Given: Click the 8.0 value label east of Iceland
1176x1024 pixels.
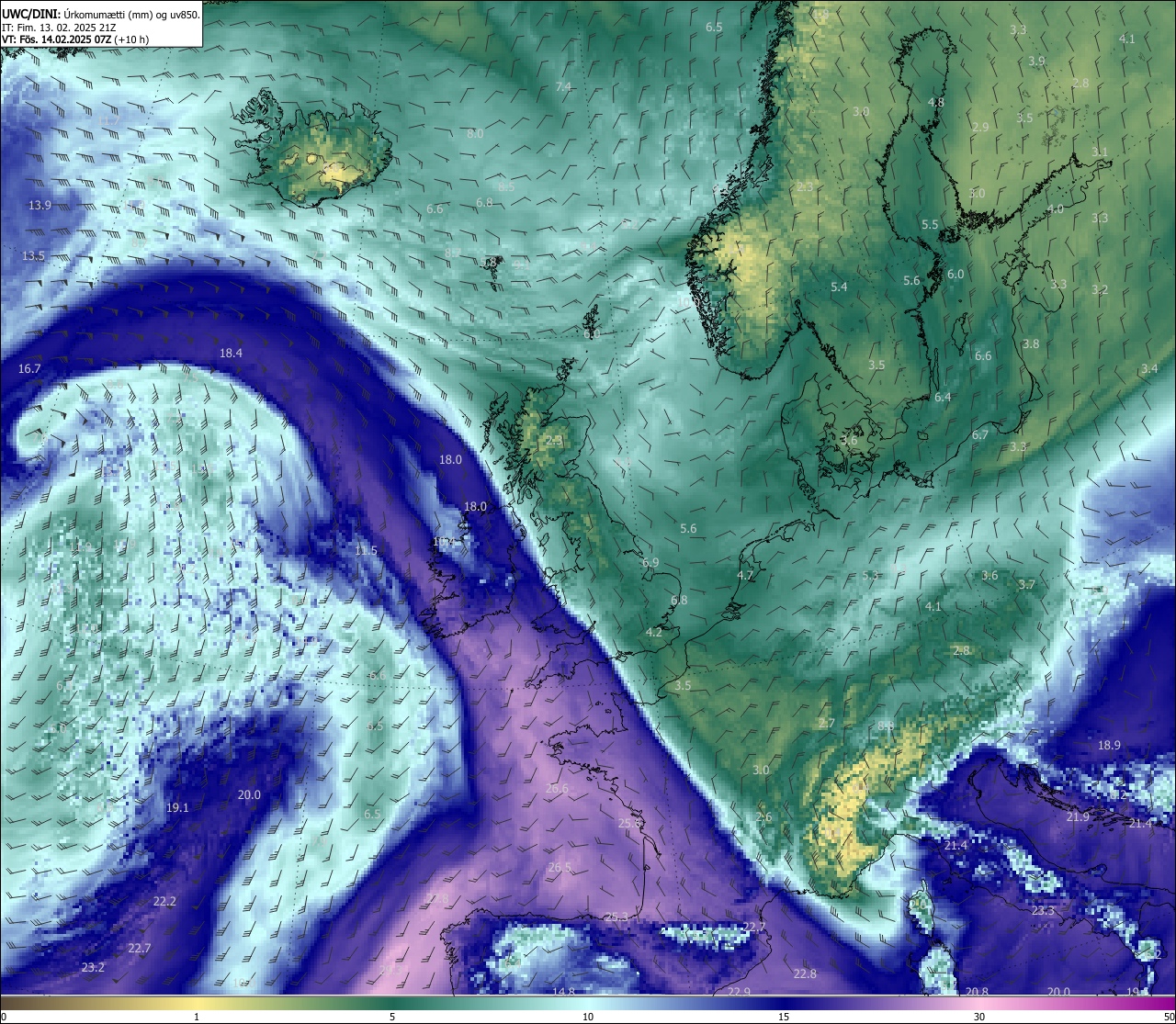Looking at the screenshot, I should pyautogui.click(x=475, y=133).
